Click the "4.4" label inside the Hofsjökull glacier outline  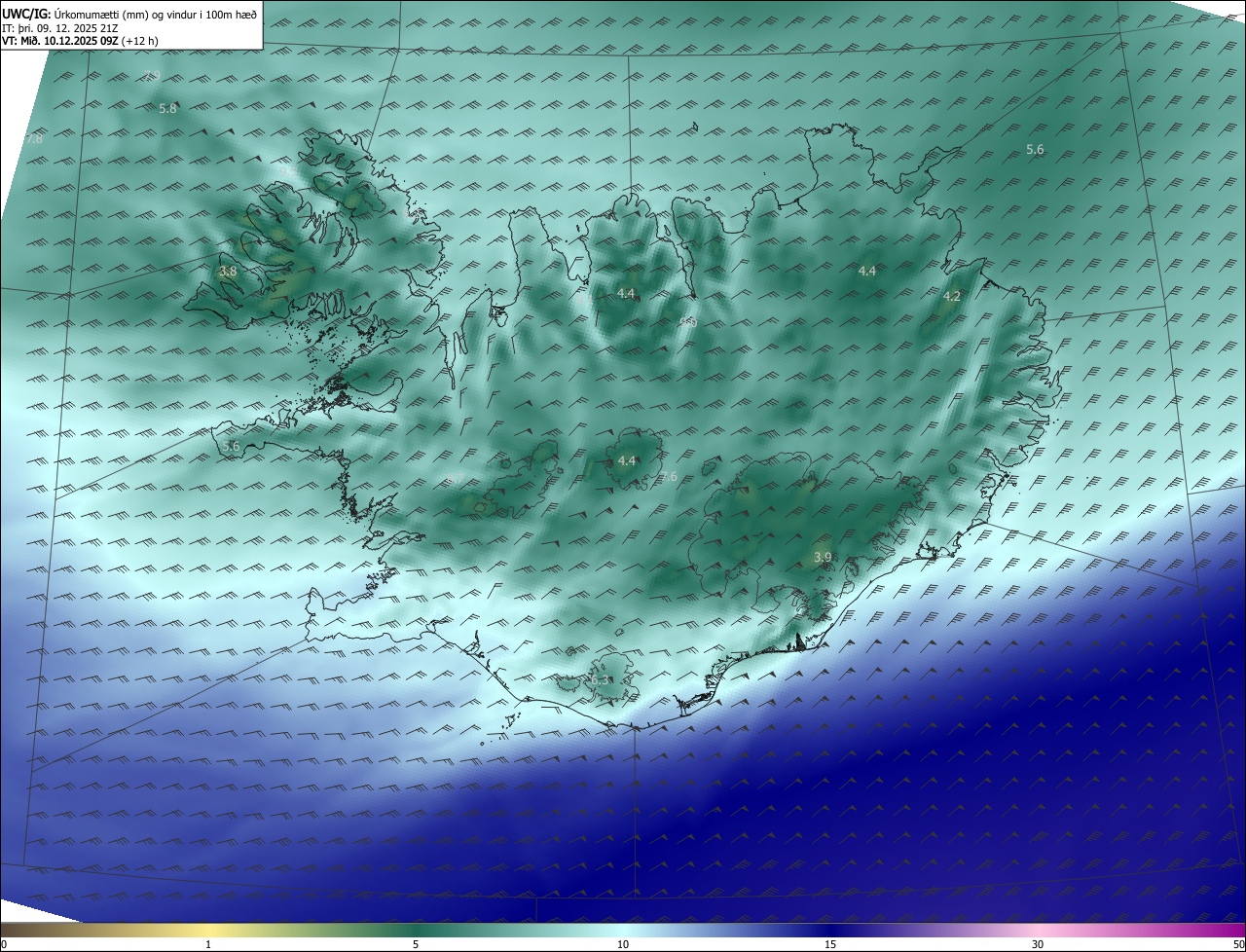pyautogui.click(x=627, y=461)
